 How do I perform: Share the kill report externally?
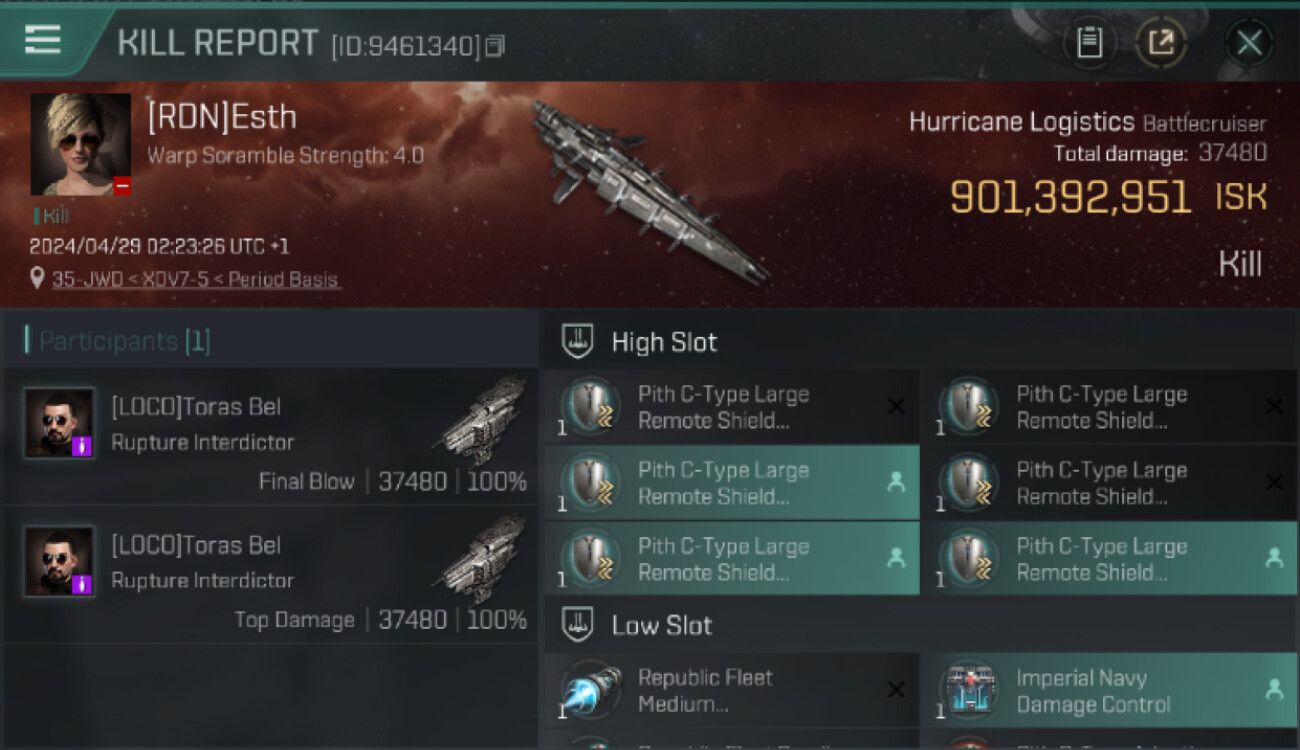1161,43
